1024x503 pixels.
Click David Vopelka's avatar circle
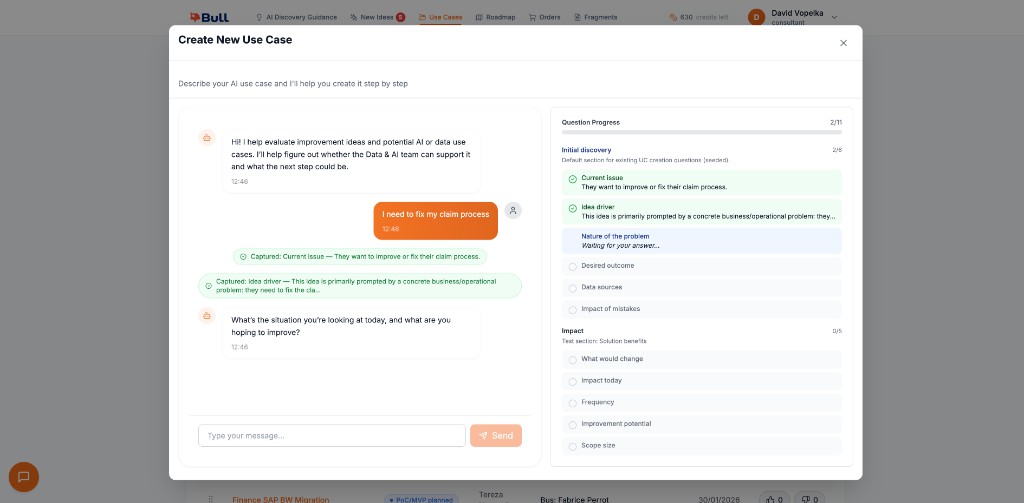tap(756, 18)
